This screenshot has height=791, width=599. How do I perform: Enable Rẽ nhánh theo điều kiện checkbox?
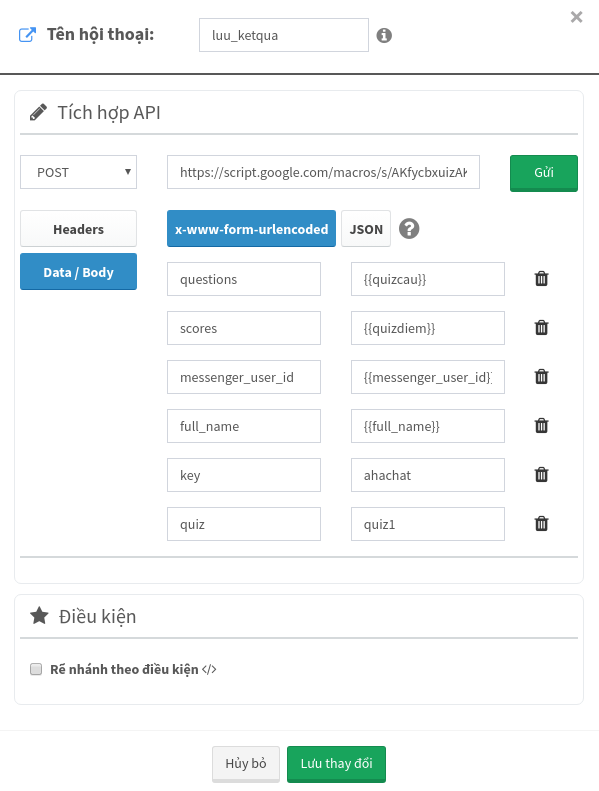[x=36, y=669]
